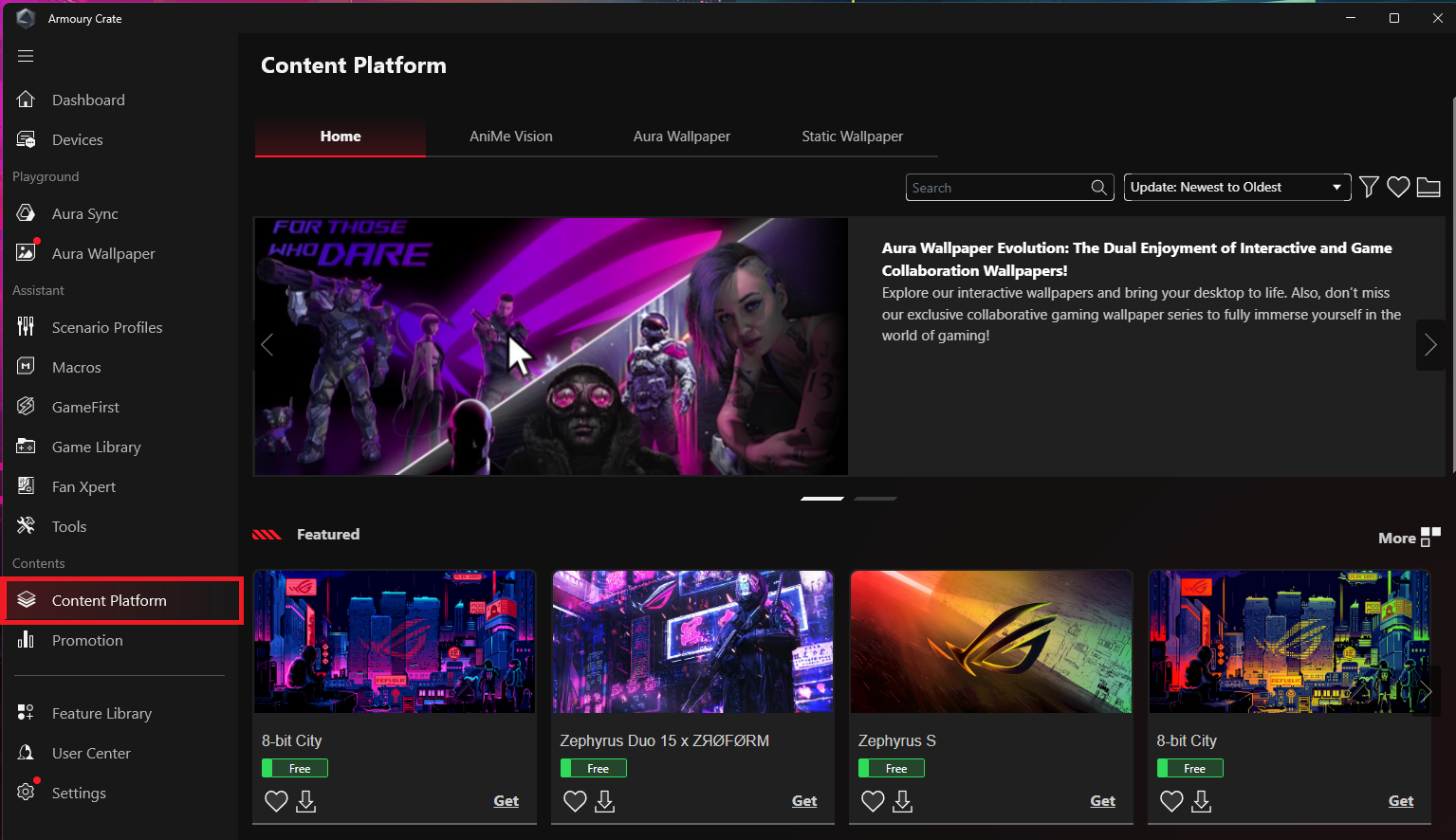The width and height of the screenshot is (1456, 840).
Task: Switch to the Home tab
Action: (x=341, y=137)
